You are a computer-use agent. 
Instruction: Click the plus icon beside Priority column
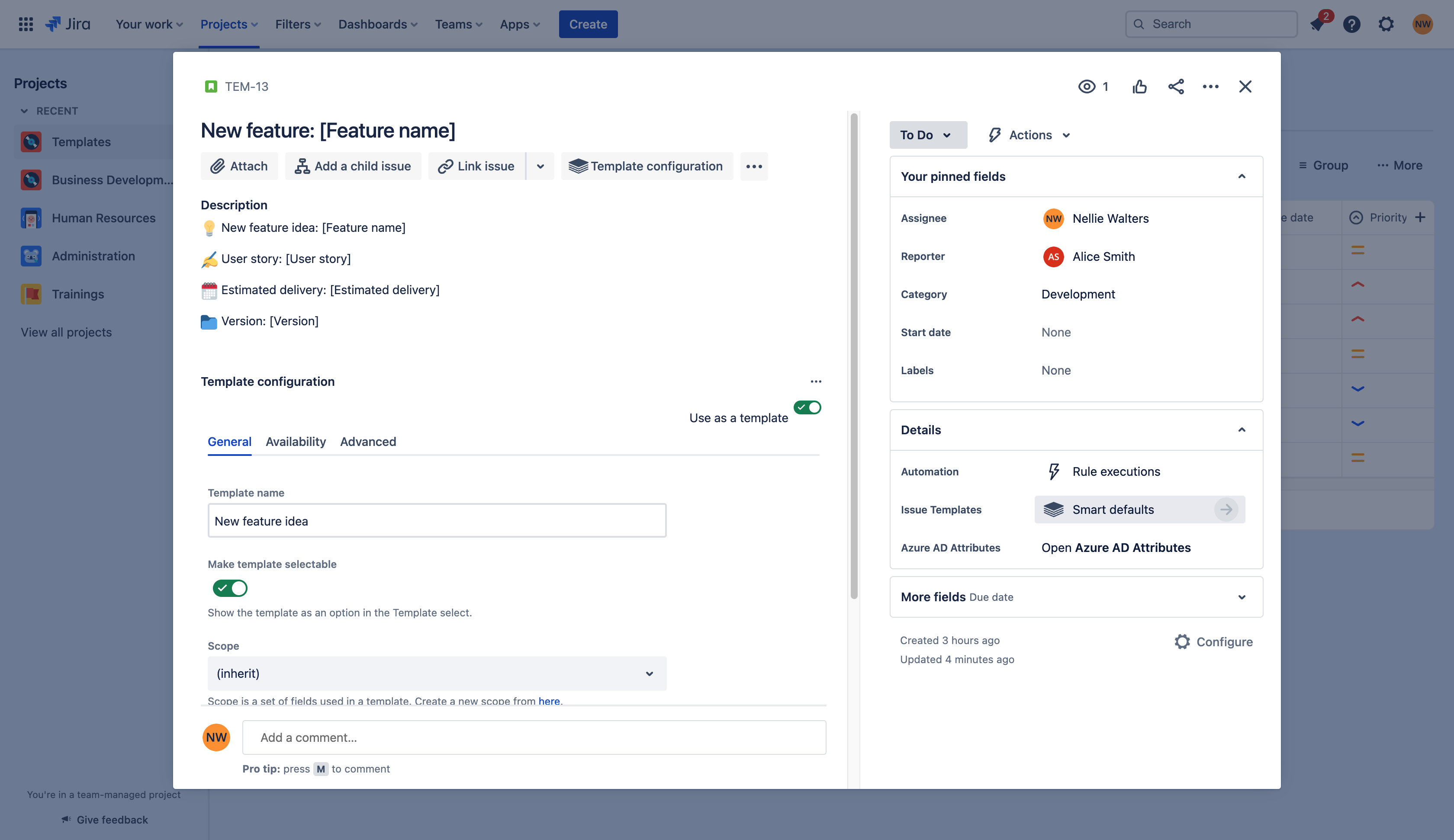(1420, 218)
